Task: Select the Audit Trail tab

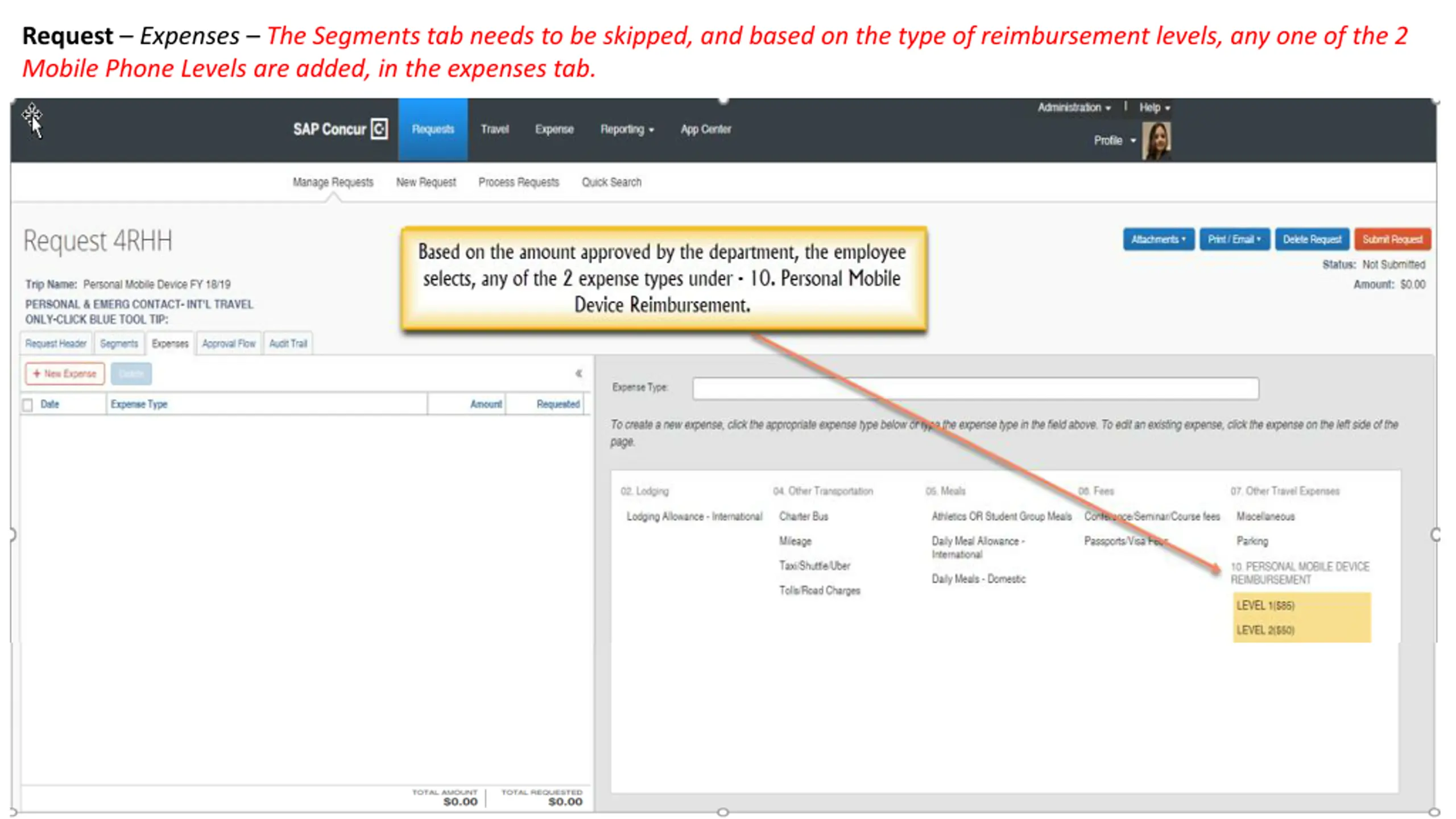Action: (288, 344)
